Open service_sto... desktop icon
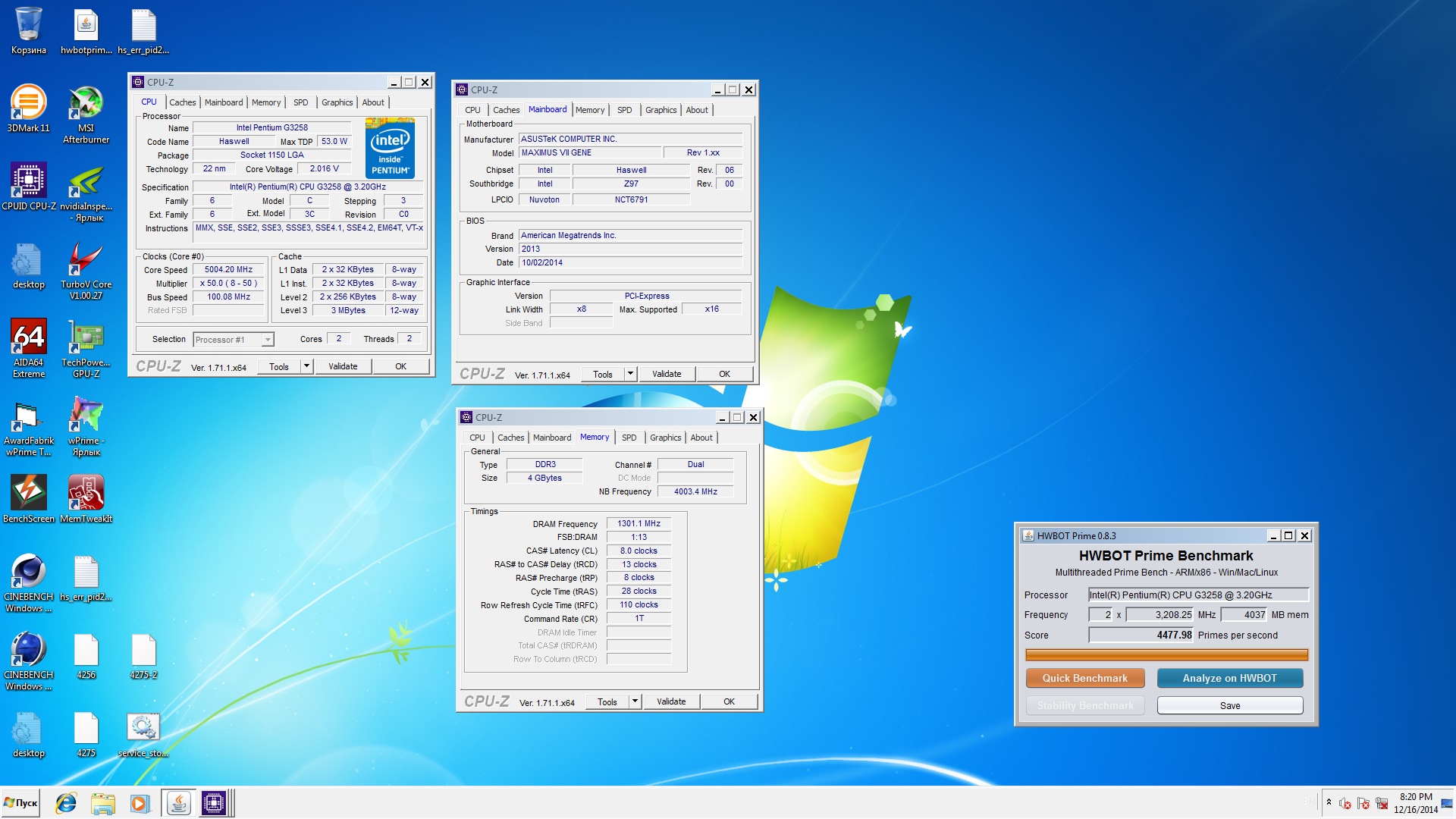 (x=143, y=734)
